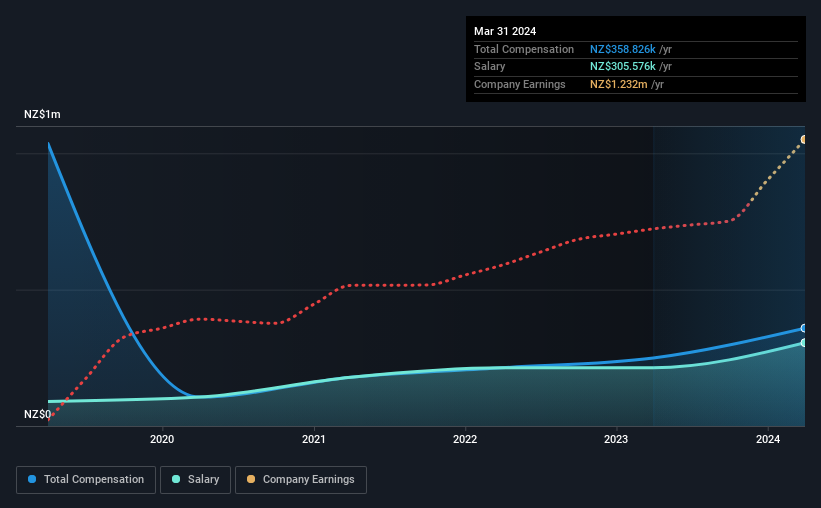Click the 2024 x-axis label

pos(768,439)
